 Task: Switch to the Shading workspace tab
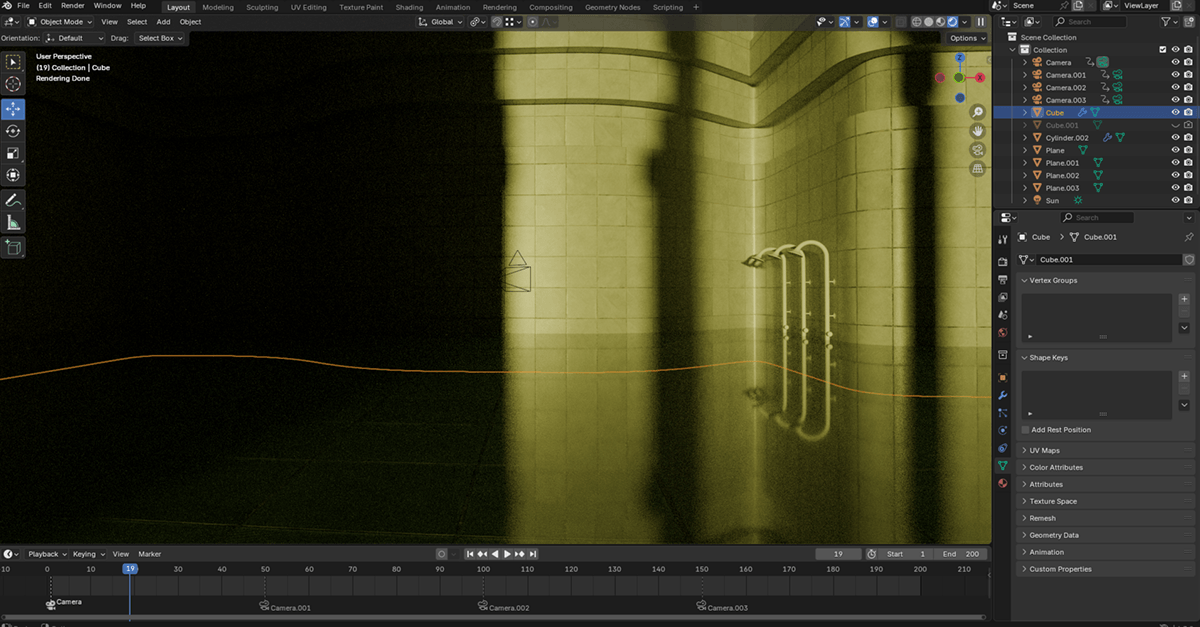tap(409, 7)
